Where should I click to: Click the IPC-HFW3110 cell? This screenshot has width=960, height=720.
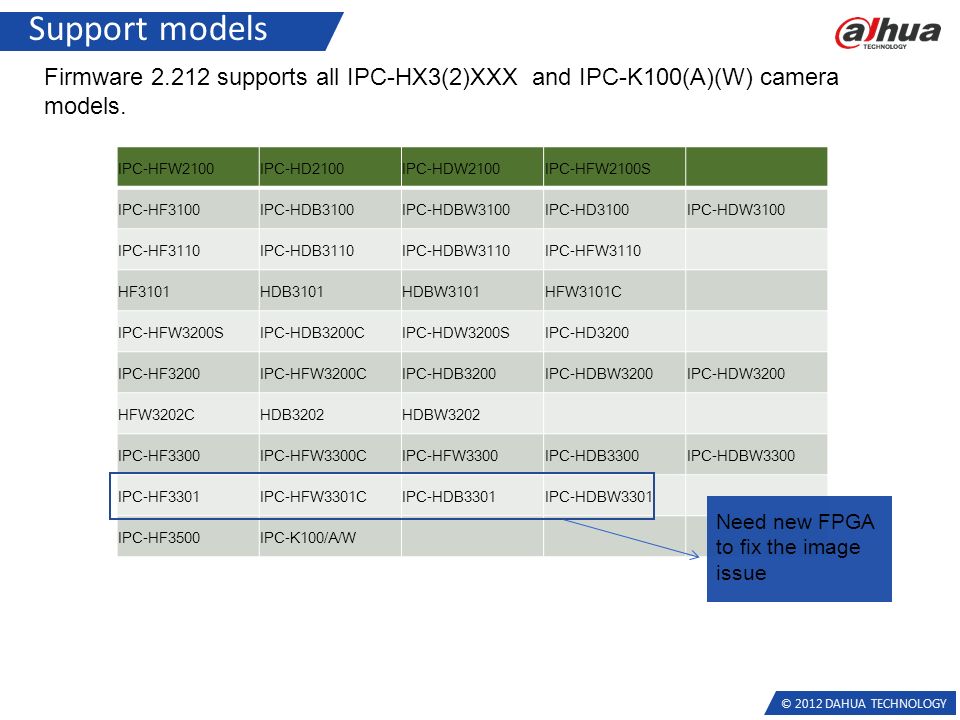click(614, 250)
